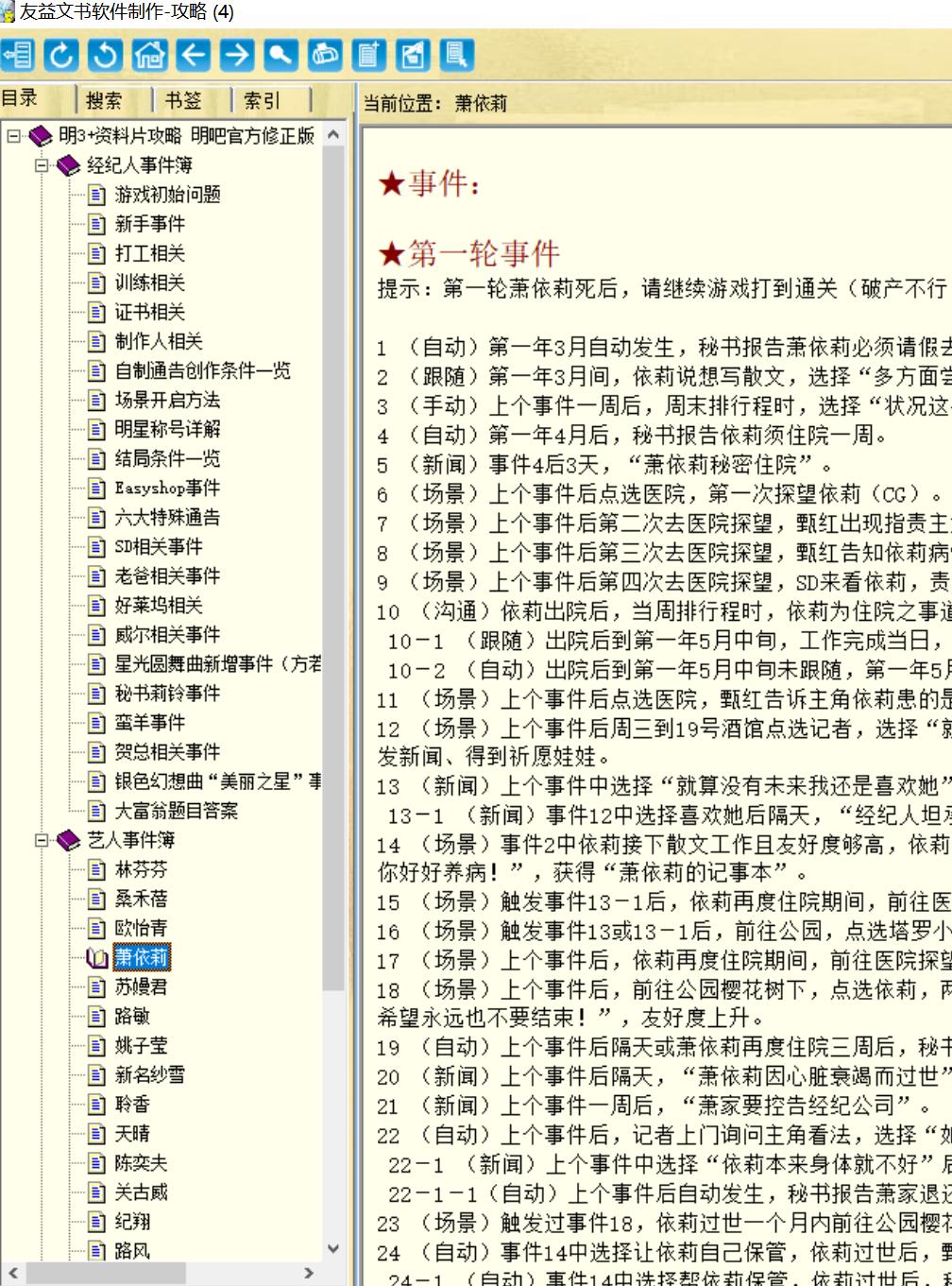Select the 苏嫚君 entry in tree
This screenshot has width=952, height=1286.
pyautogui.click(x=141, y=986)
